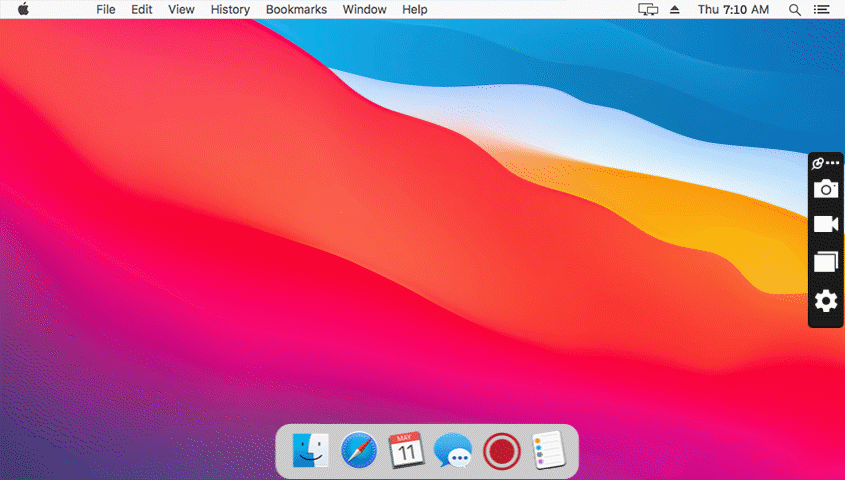Click the link and more options icon
845x480 pixels.
point(825,163)
